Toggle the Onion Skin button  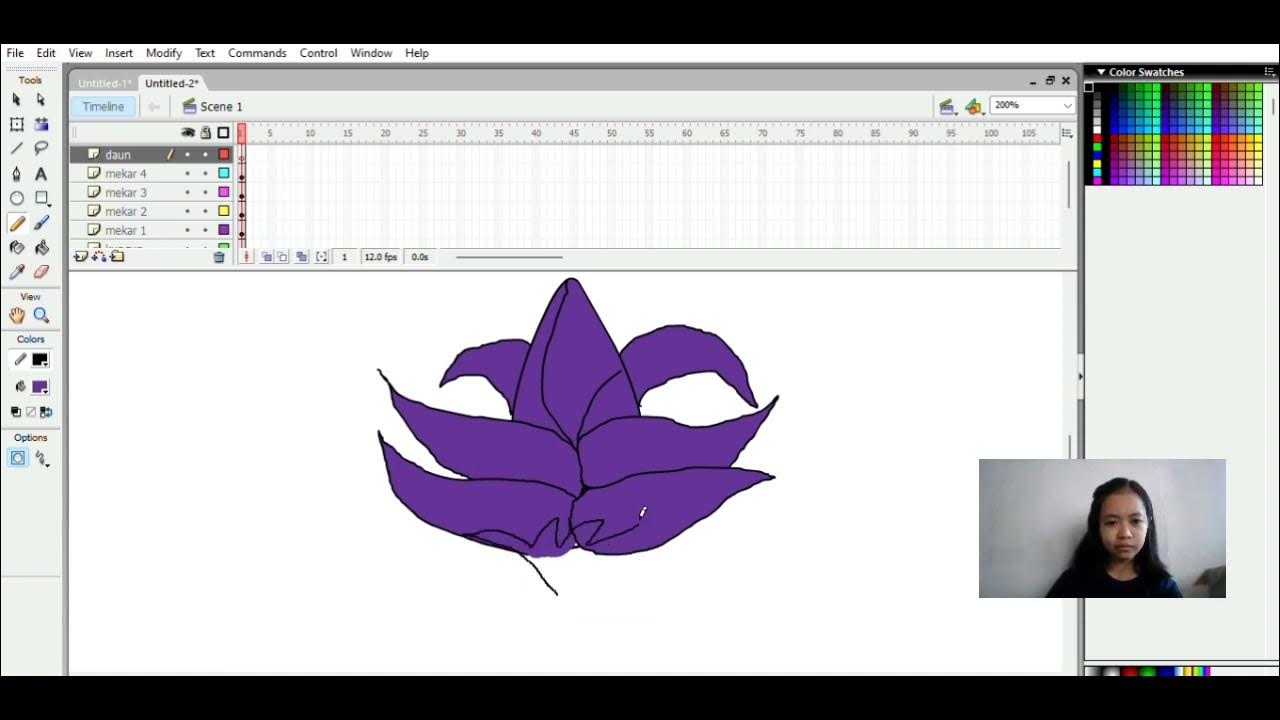tap(267, 257)
